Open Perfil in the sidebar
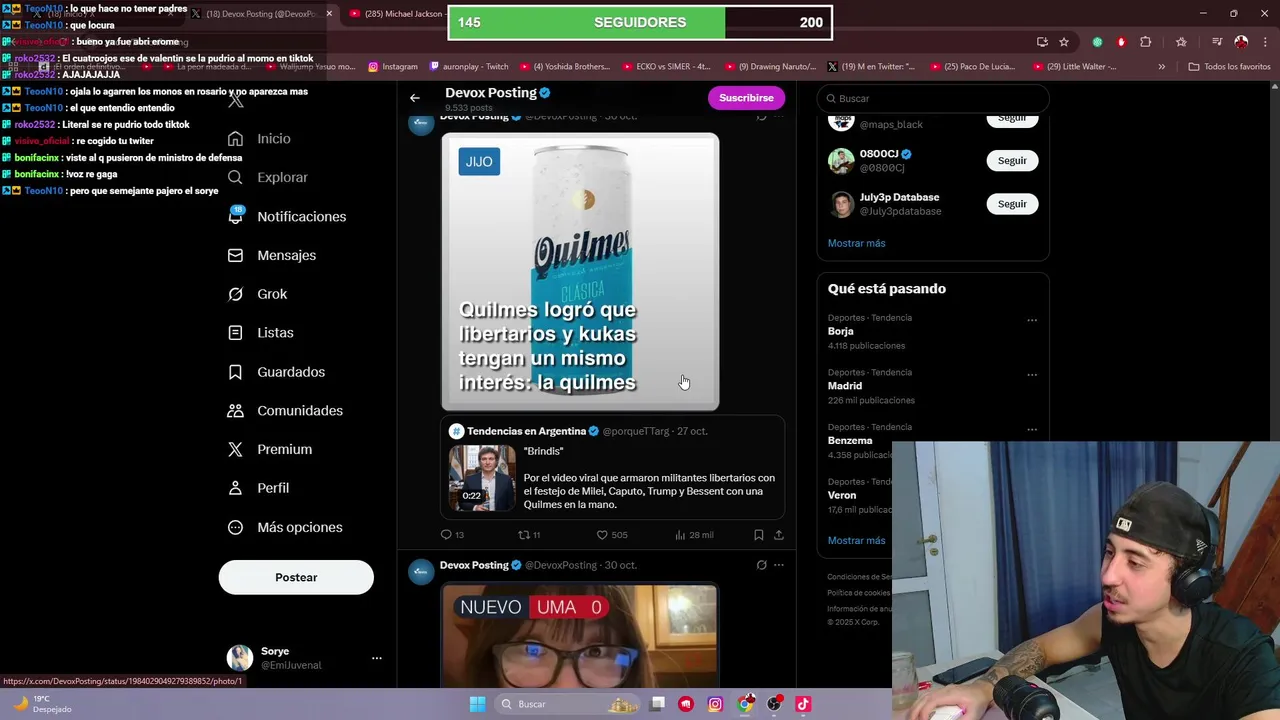 tap(259, 488)
